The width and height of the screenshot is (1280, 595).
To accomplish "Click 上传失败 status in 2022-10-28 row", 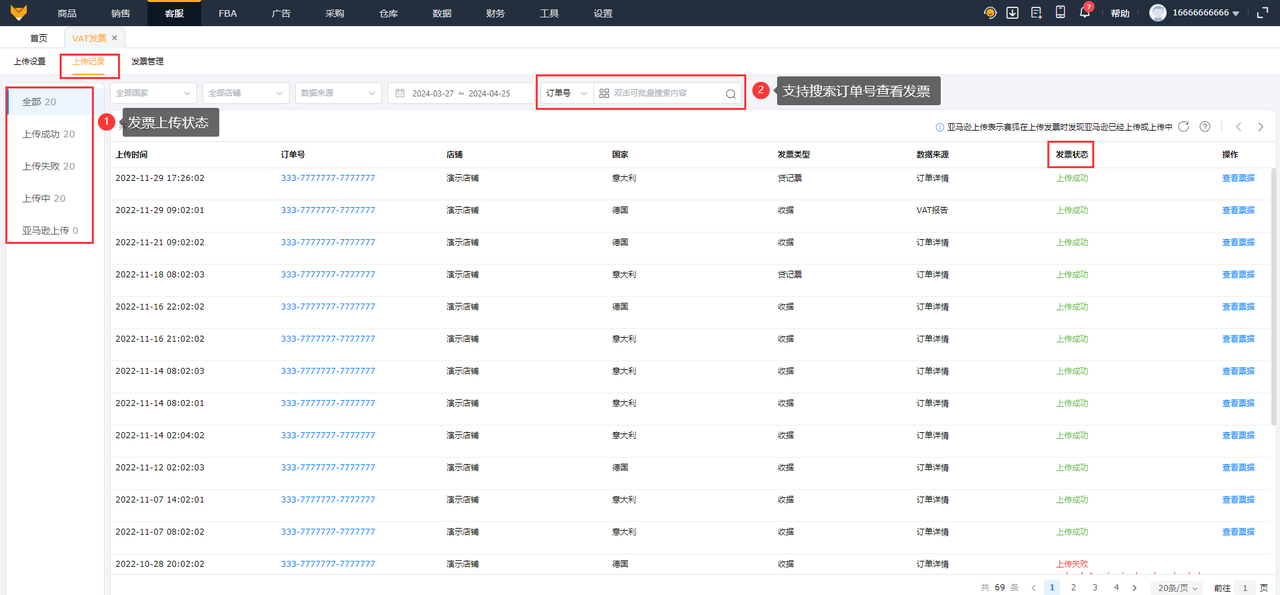I will [1072, 564].
